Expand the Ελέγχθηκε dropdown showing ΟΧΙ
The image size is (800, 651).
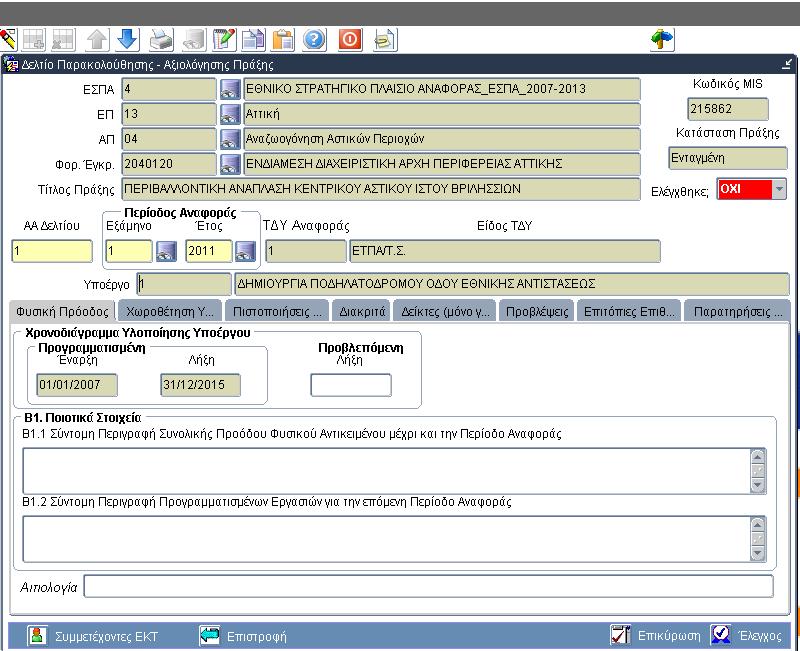tap(779, 189)
